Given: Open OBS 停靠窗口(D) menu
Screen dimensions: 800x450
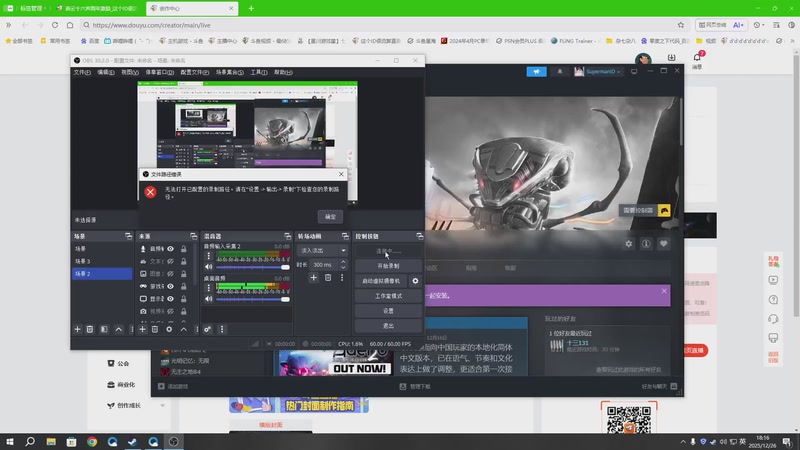Looking at the screenshot, I should click(160, 72).
